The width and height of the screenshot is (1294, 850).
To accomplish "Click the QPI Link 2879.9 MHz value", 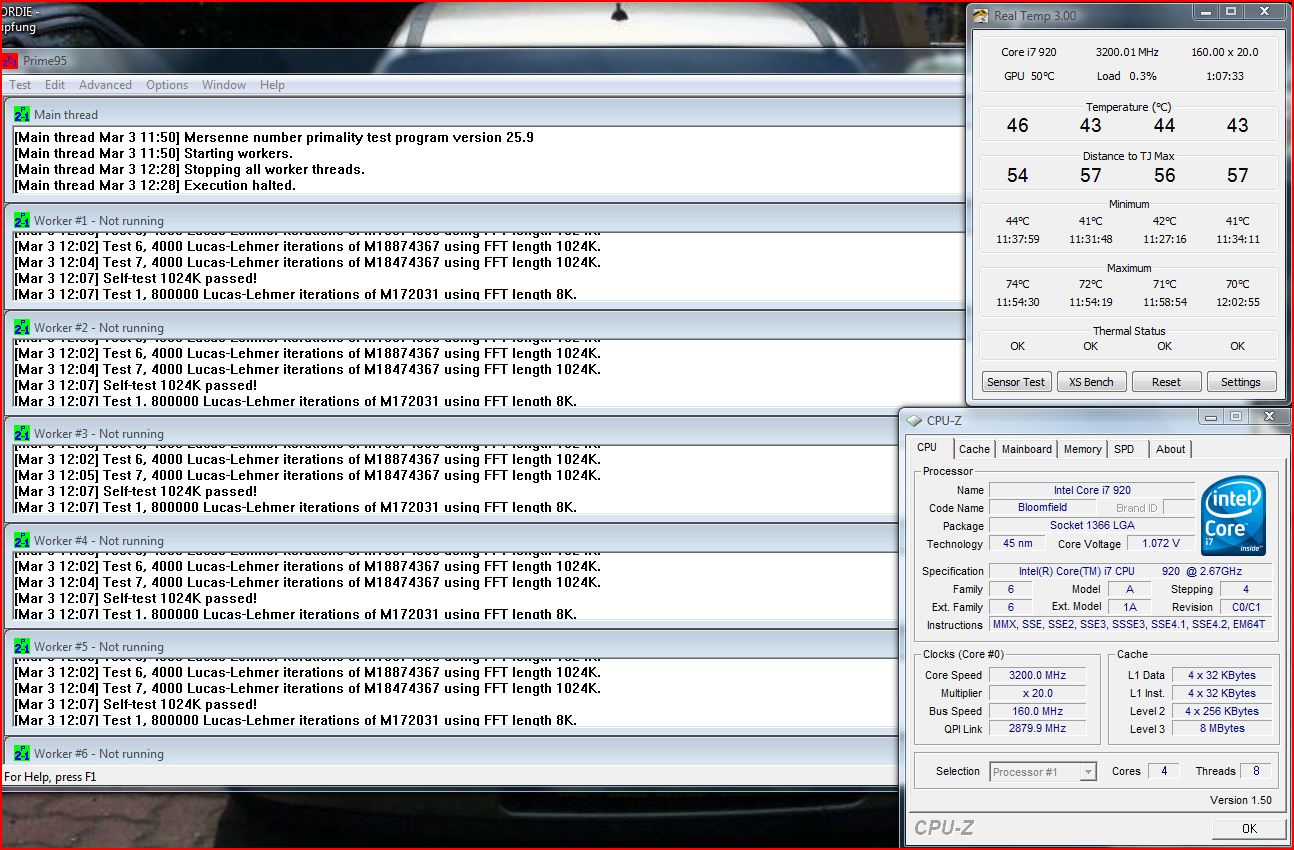I will tap(1036, 729).
